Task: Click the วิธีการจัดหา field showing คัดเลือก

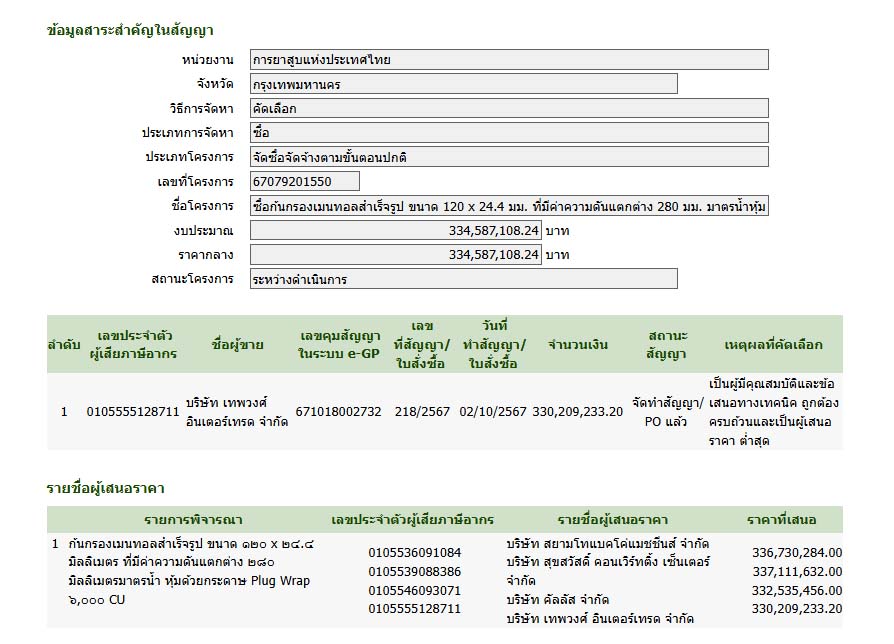Action: click(x=508, y=108)
